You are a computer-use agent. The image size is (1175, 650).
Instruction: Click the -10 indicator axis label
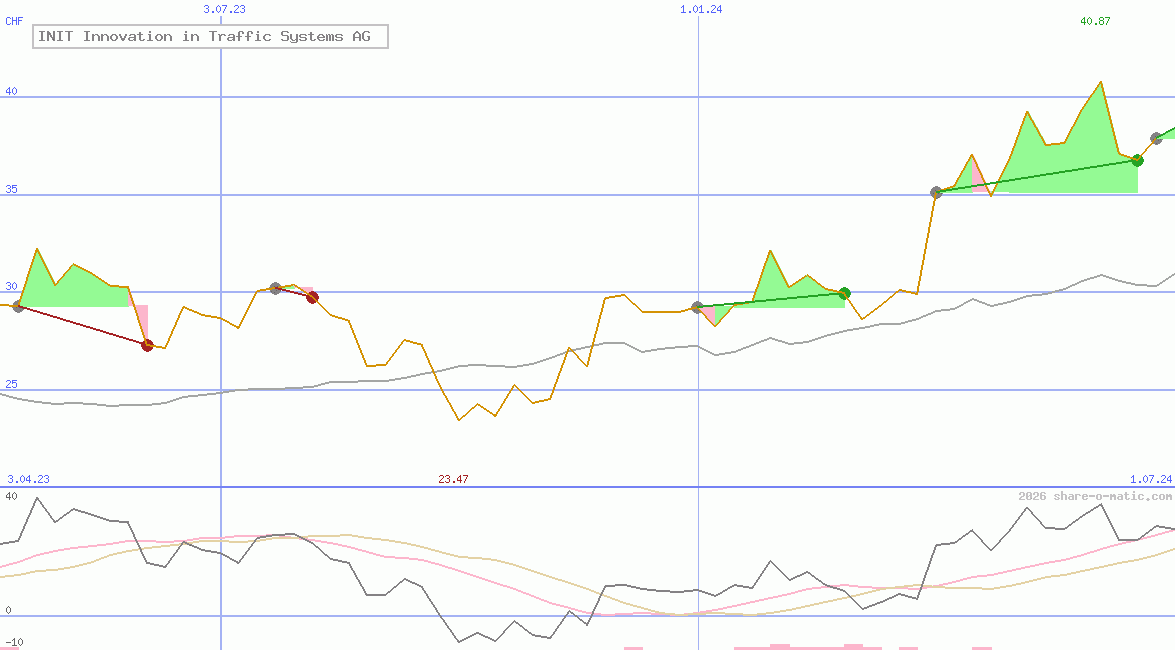pyautogui.click(x=14, y=642)
